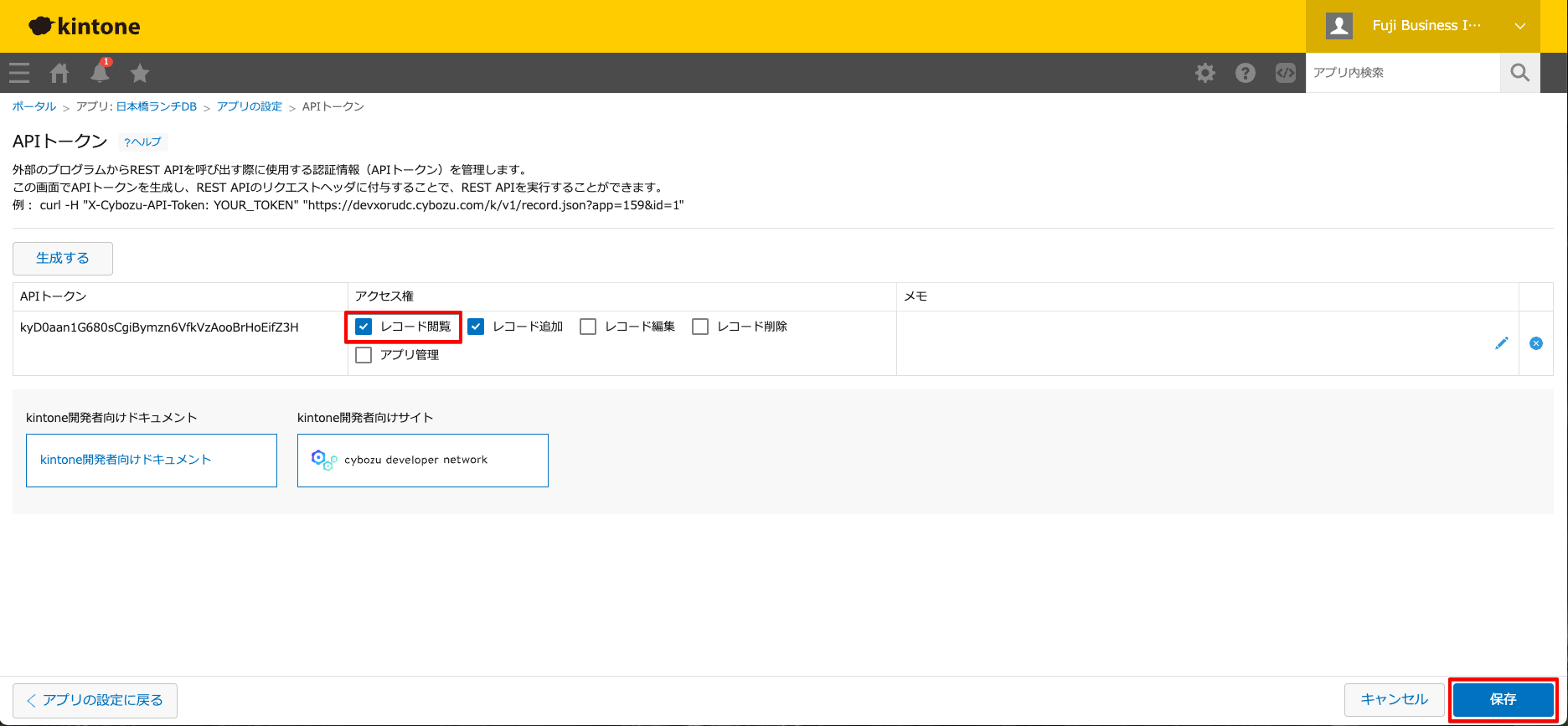Uncheck the レコード閲覧 checkbox
The height and width of the screenshot is (726, 1568).
(x=364, y=327)
